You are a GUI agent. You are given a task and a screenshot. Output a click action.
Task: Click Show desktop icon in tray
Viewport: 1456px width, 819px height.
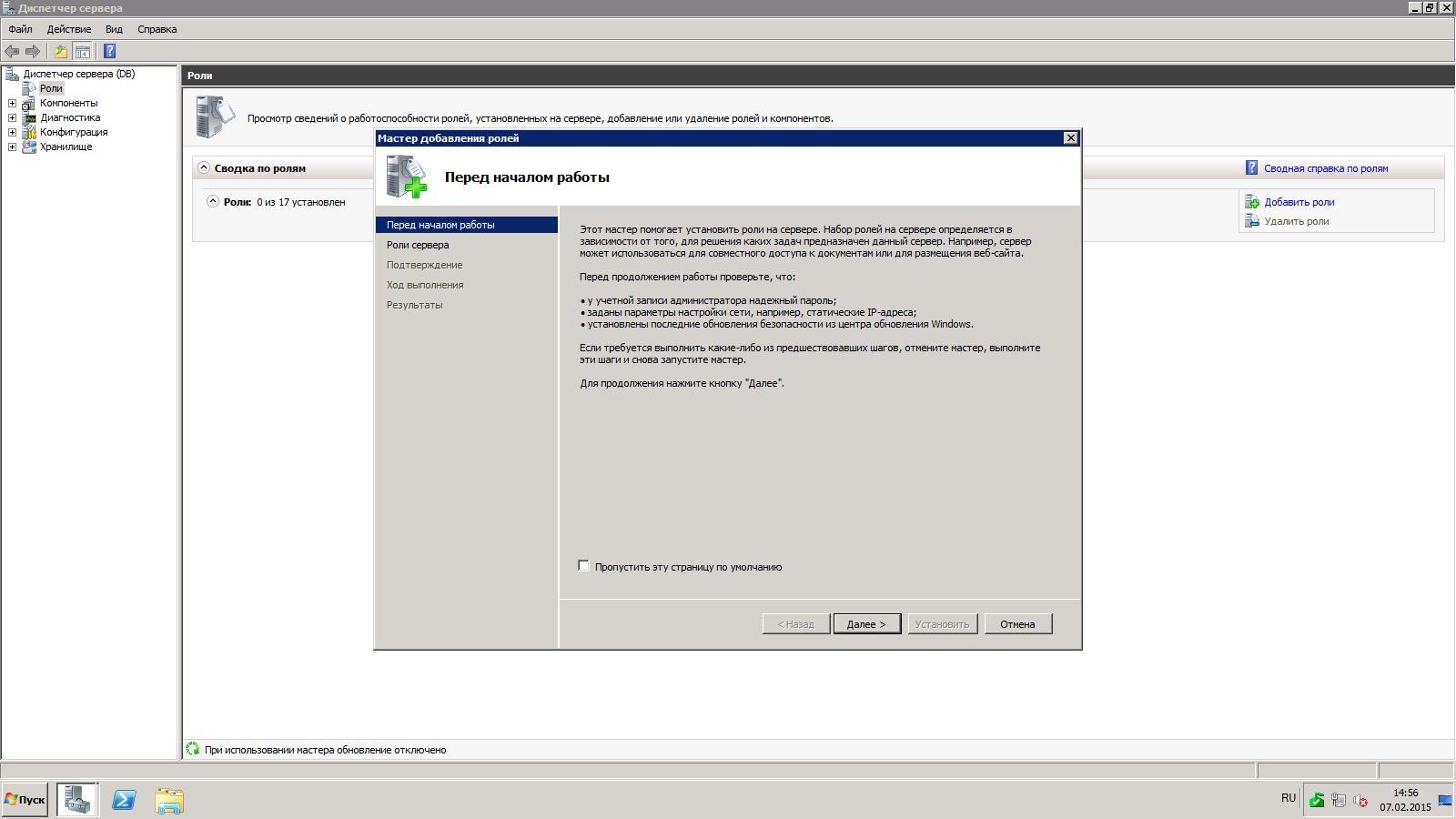[x=1445, y=801]
